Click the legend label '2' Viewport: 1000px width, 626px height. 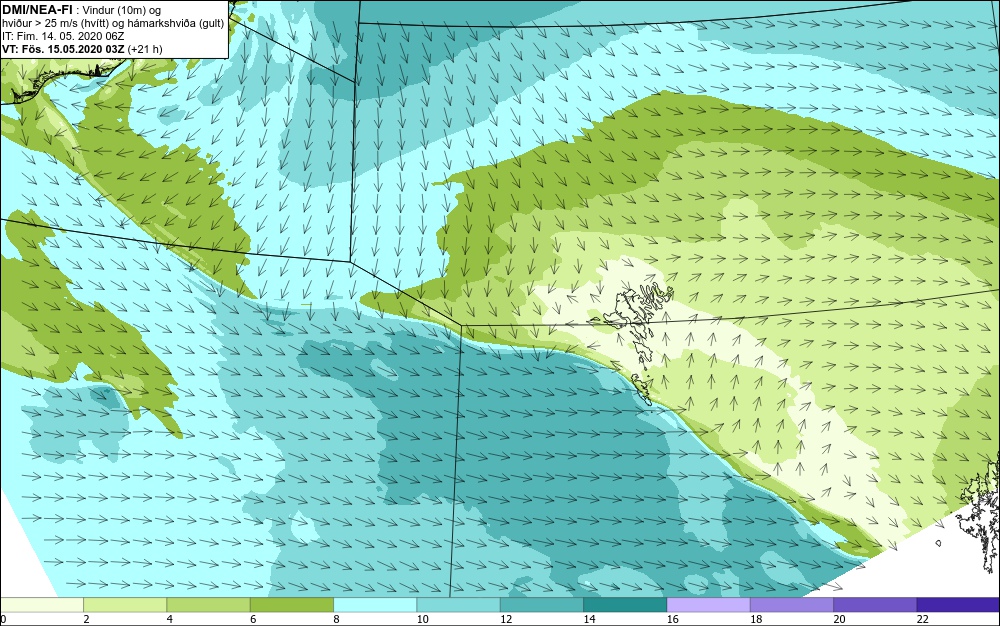coord(86,619)
